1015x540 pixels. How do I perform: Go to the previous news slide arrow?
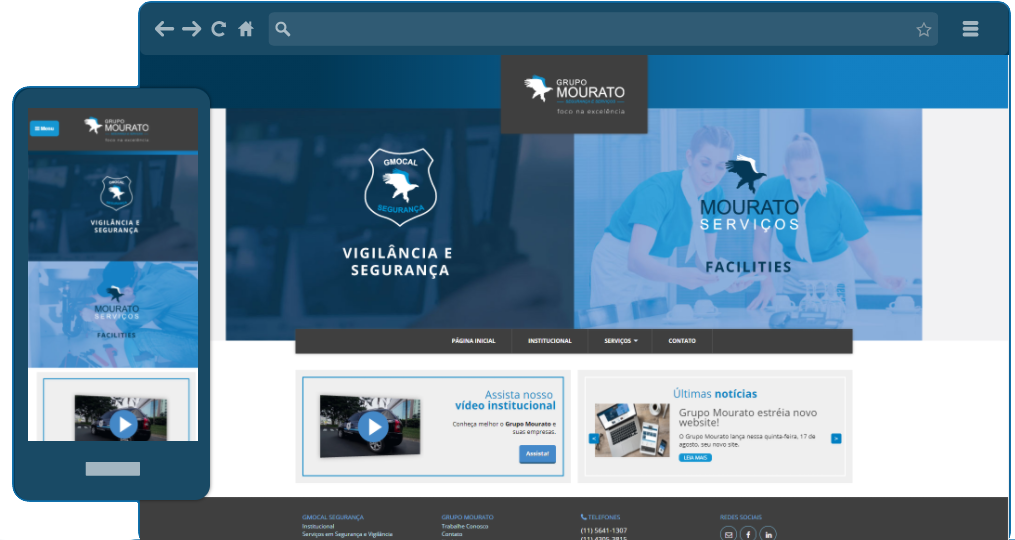(593, 438)
